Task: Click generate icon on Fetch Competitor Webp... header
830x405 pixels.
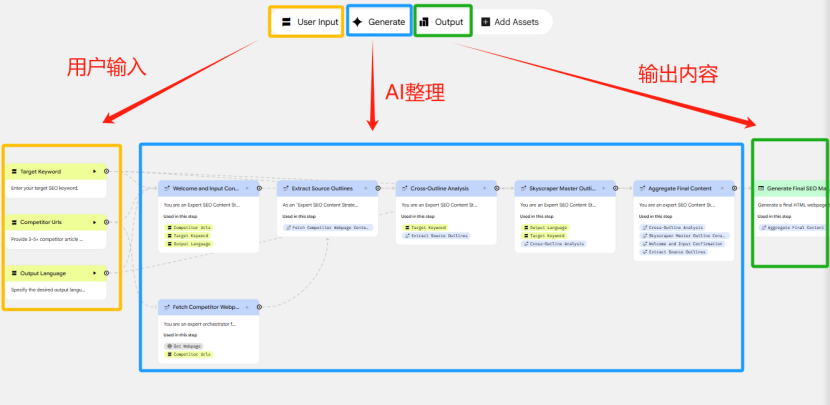Action: tap(167, 307)
